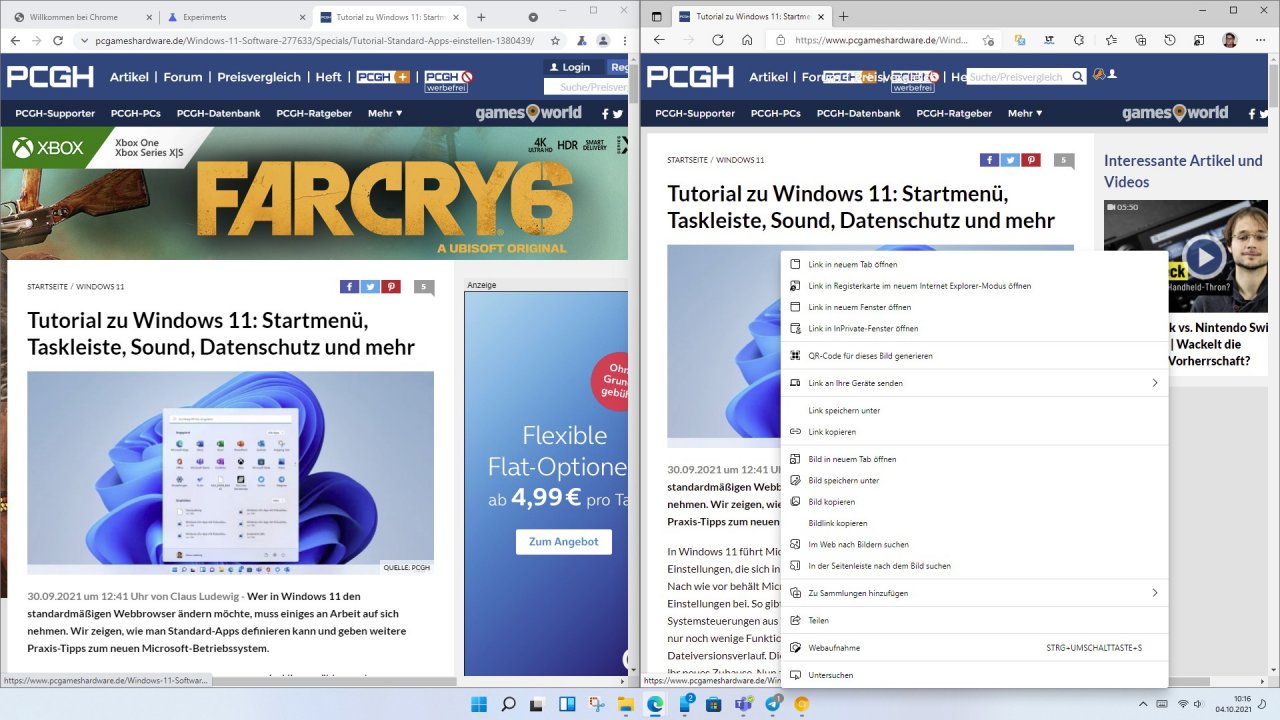This screenshot has width=1280, height=720.
Task: Click Chrome's back arrow button
Action: click(14, 40)
